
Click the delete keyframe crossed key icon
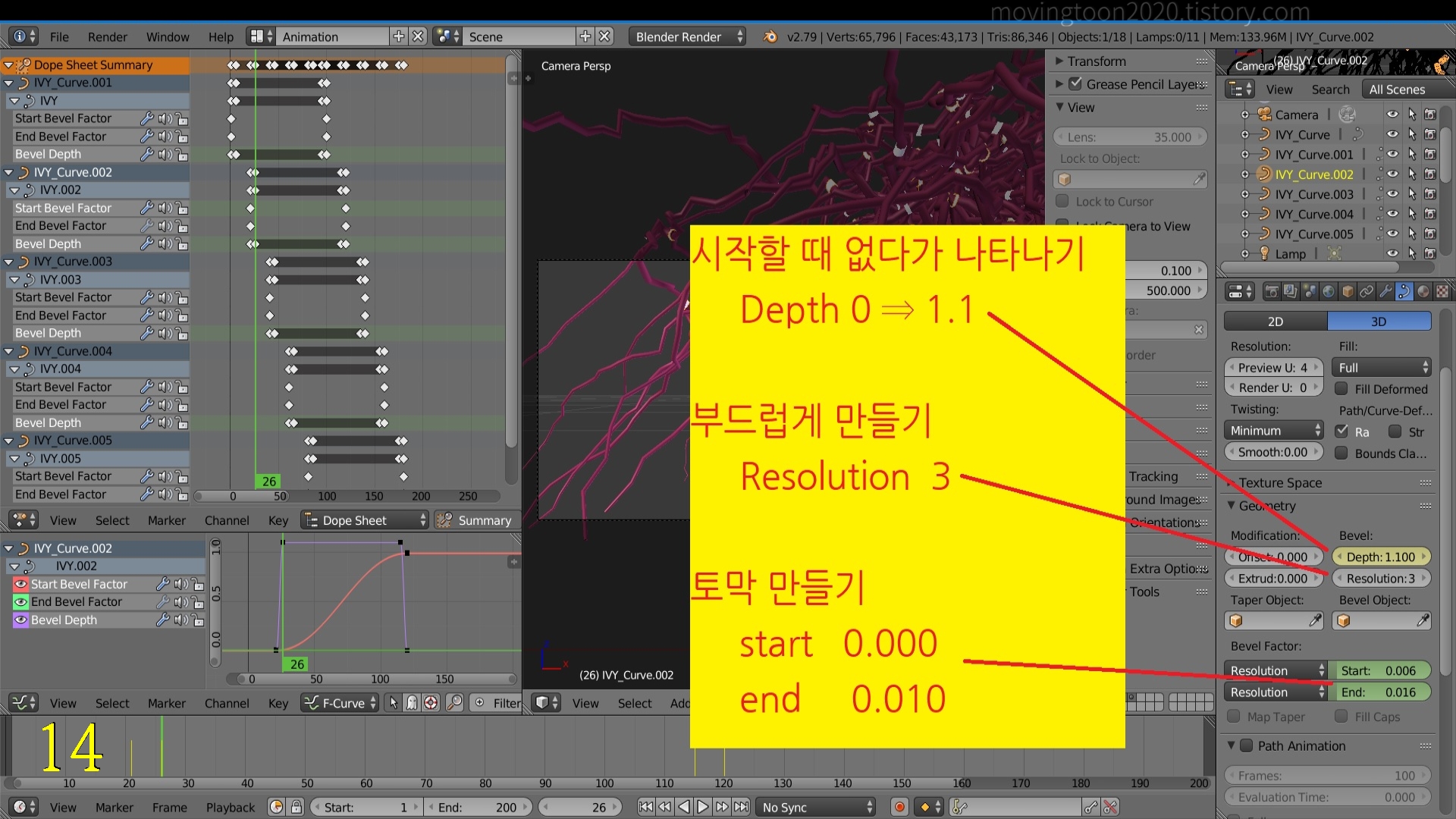point(1110,808)
